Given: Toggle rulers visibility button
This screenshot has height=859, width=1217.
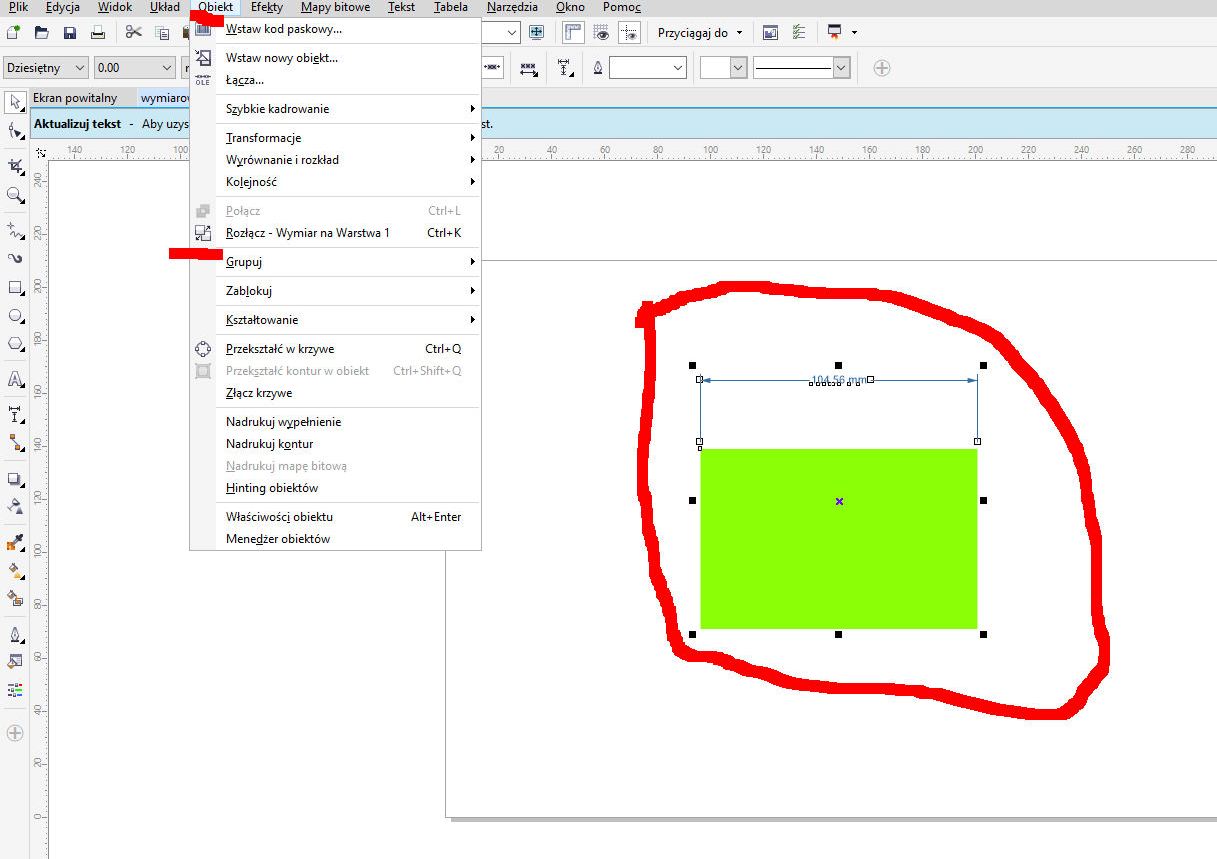Looking at the screenshot, I should coord(573,32).
